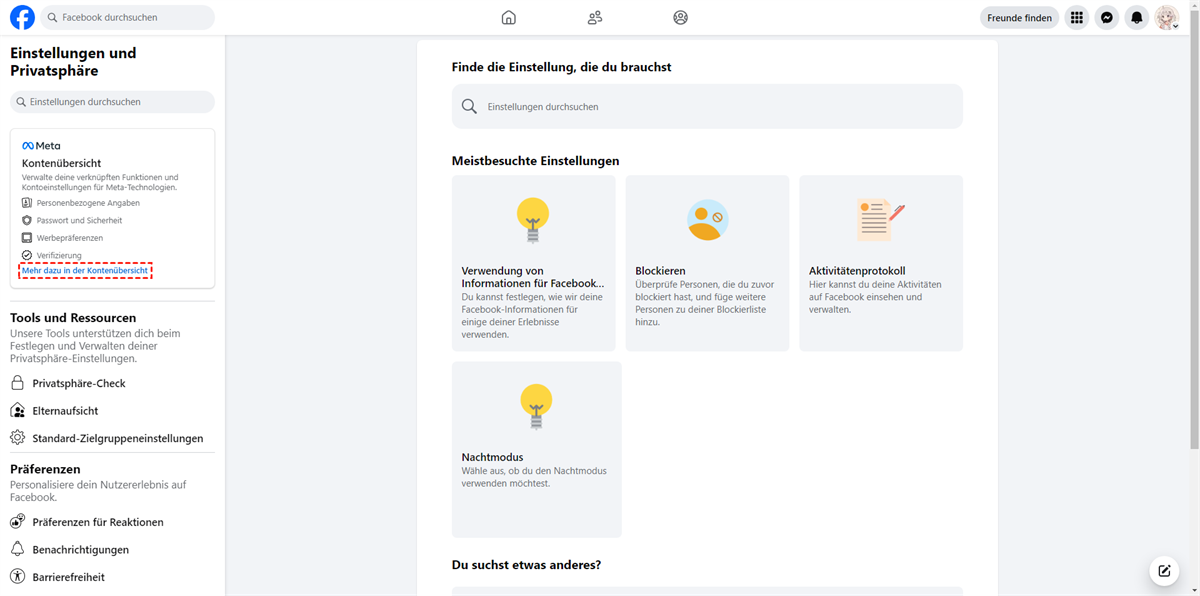This screenshot has width=1200, height=596.
Task: Open Passwort und Sicherheit
Action: (79, 220)
